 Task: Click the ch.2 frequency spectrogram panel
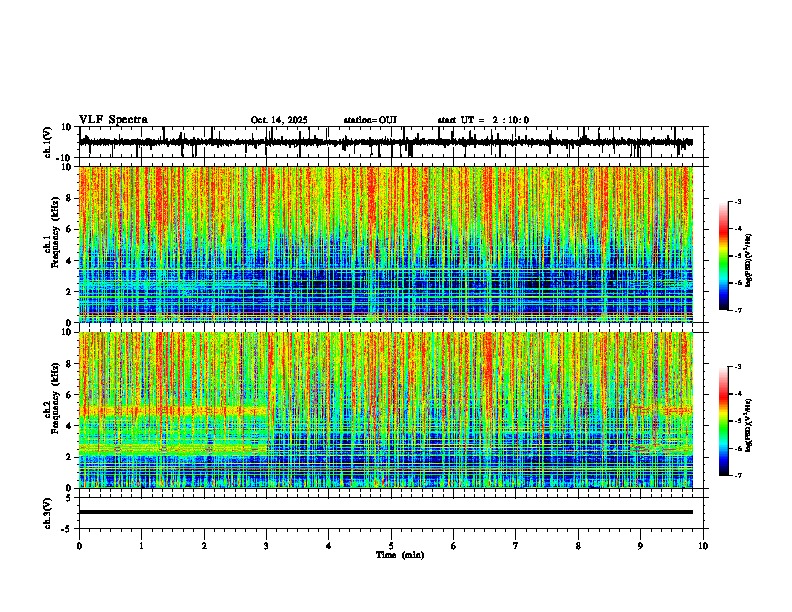click(x=393, y=410)
